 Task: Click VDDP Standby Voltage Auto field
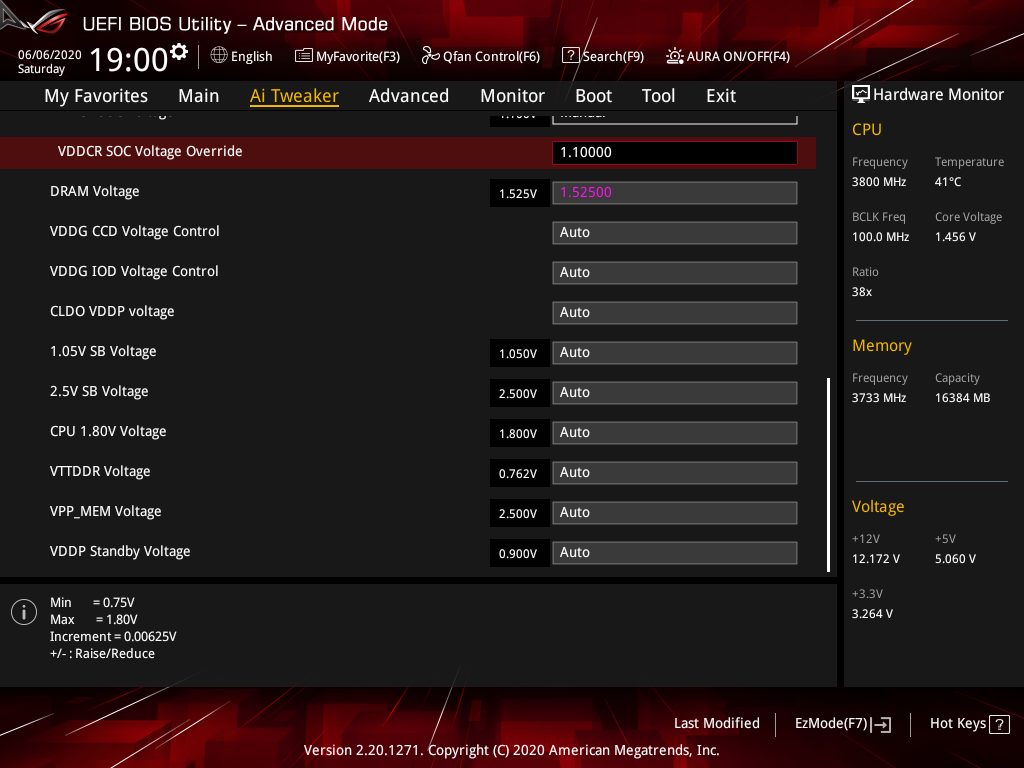pyautogui.click(x=675, y=552)
